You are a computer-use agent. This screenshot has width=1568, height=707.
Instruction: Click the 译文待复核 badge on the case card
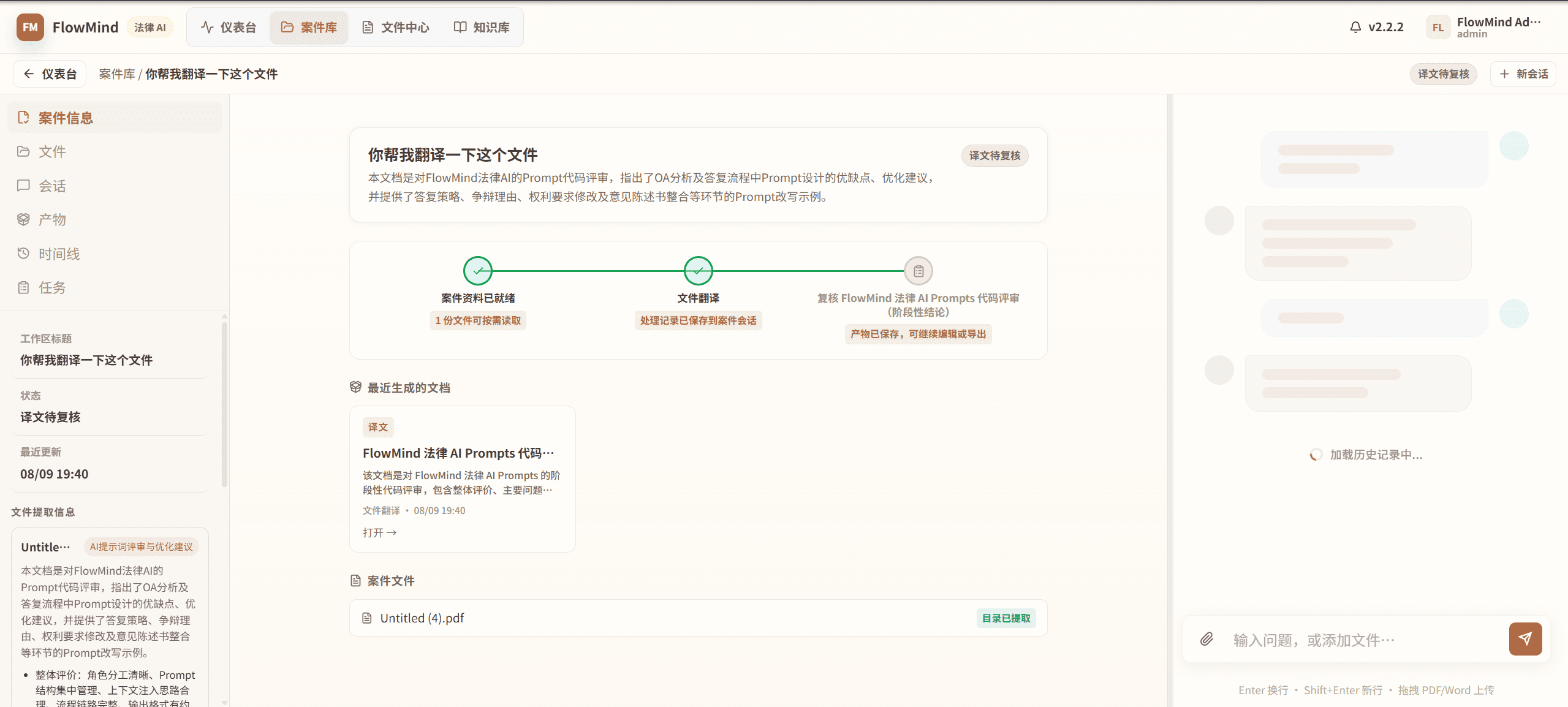(994, 156)
